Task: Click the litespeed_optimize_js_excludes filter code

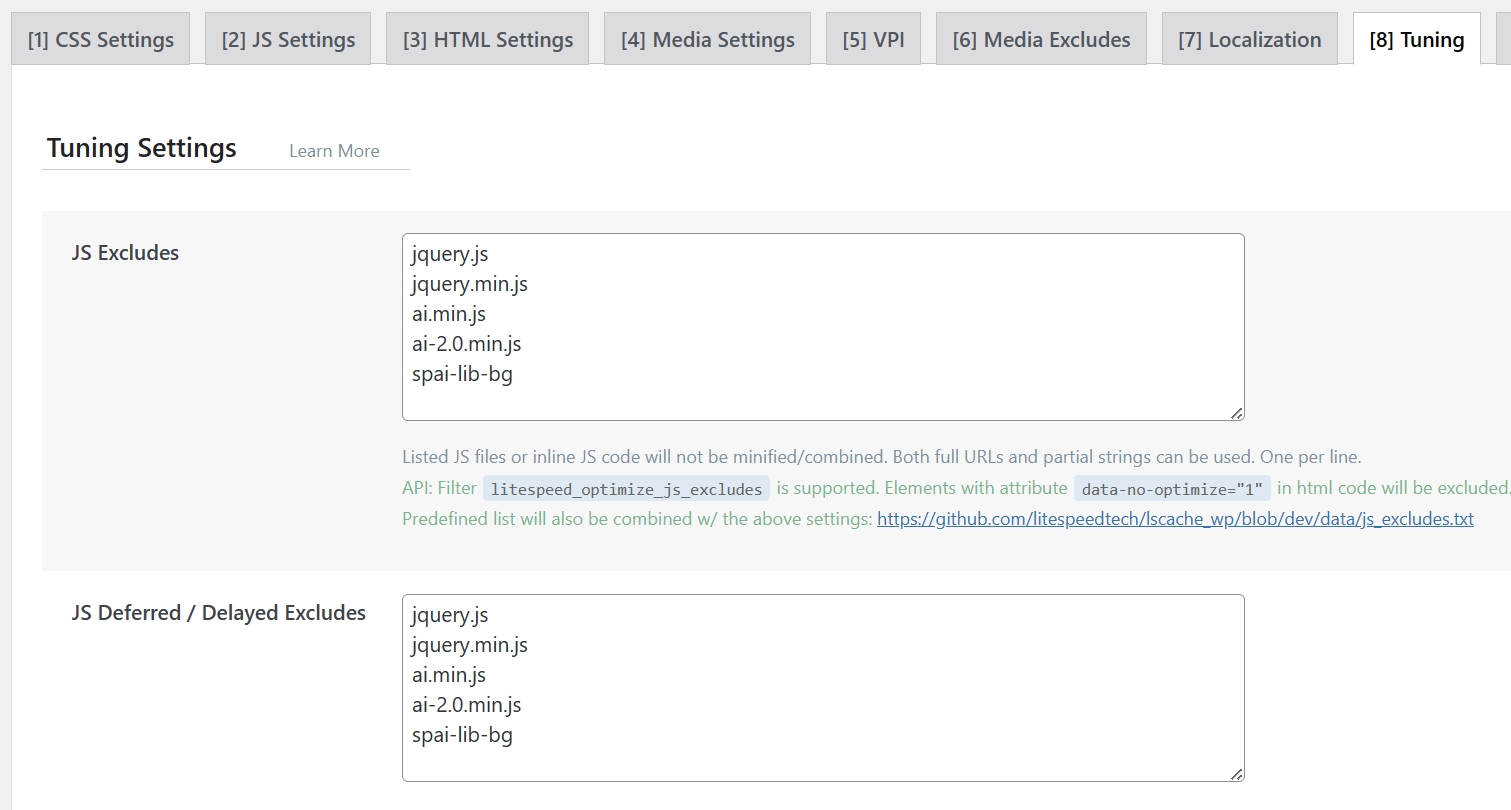Action: 626,489
